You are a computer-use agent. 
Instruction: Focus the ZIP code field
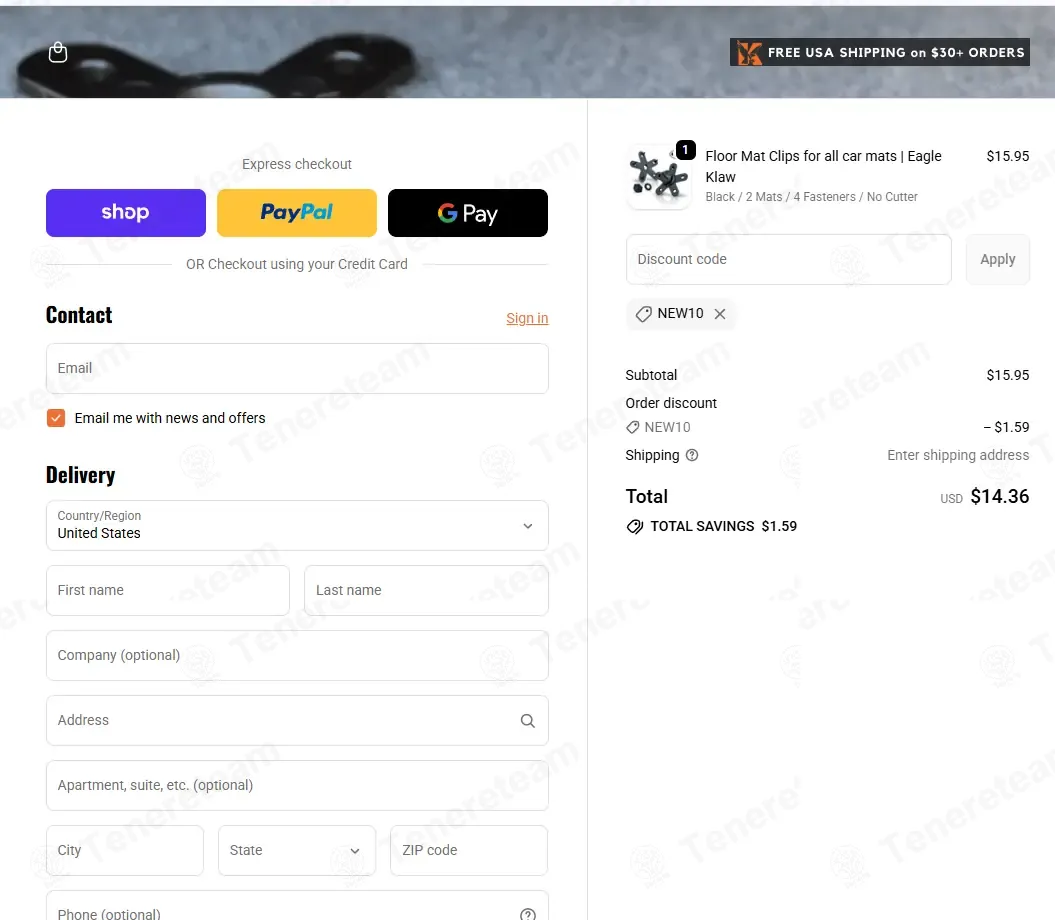point(469,851)
